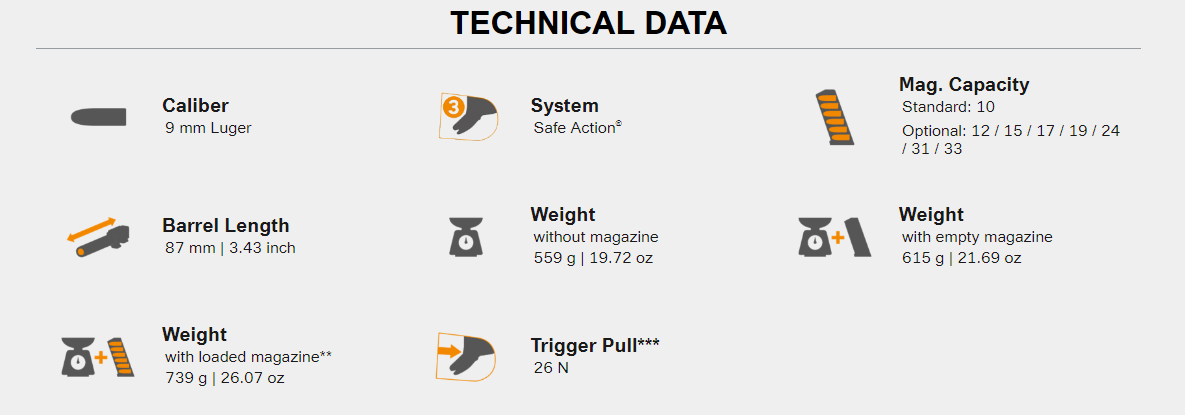Click the 26 N trigger pull value
1185x415 pixels.
point(551,368)
